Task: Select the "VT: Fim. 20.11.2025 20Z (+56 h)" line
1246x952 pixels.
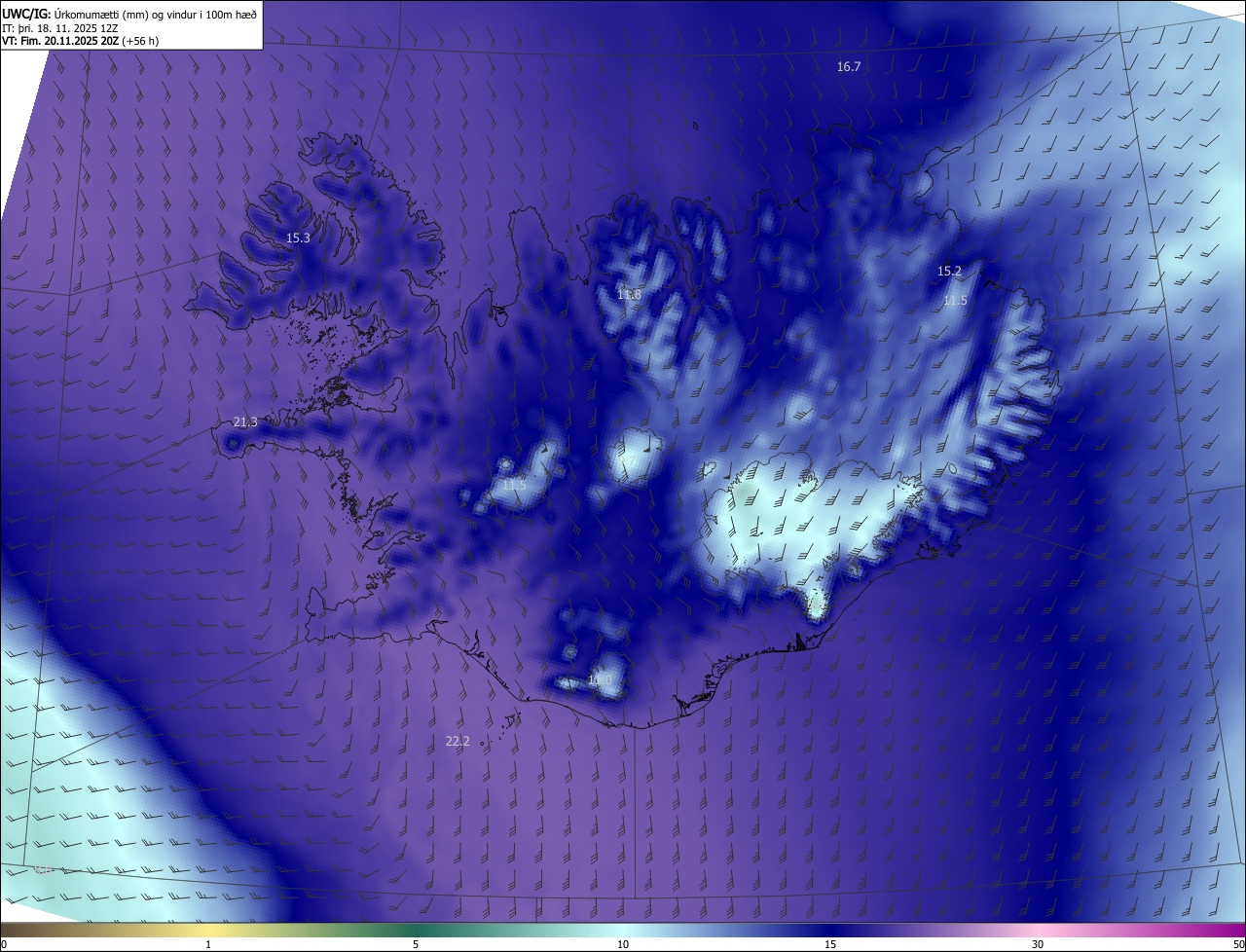Action: [x=81, y=41]
